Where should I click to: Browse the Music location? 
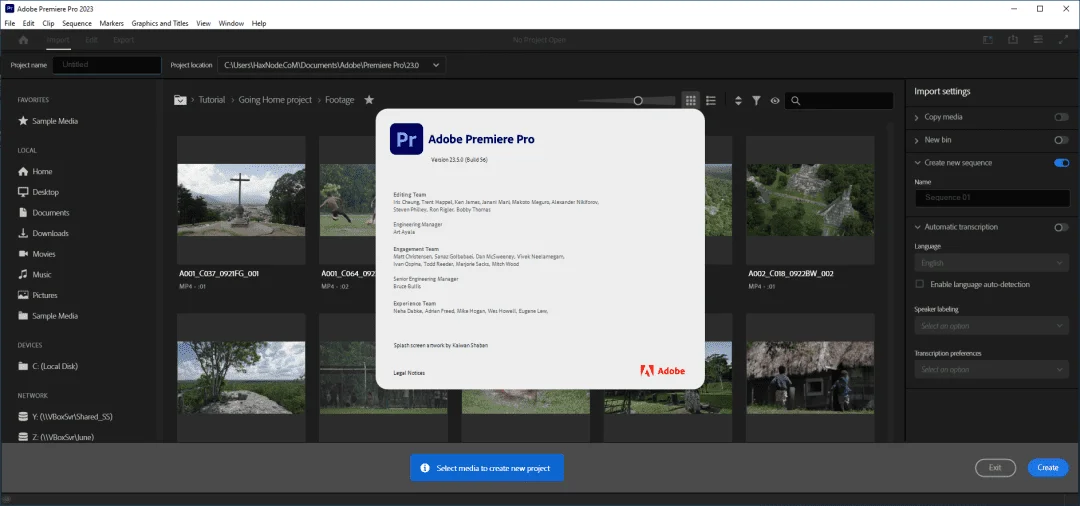point(34,275)
